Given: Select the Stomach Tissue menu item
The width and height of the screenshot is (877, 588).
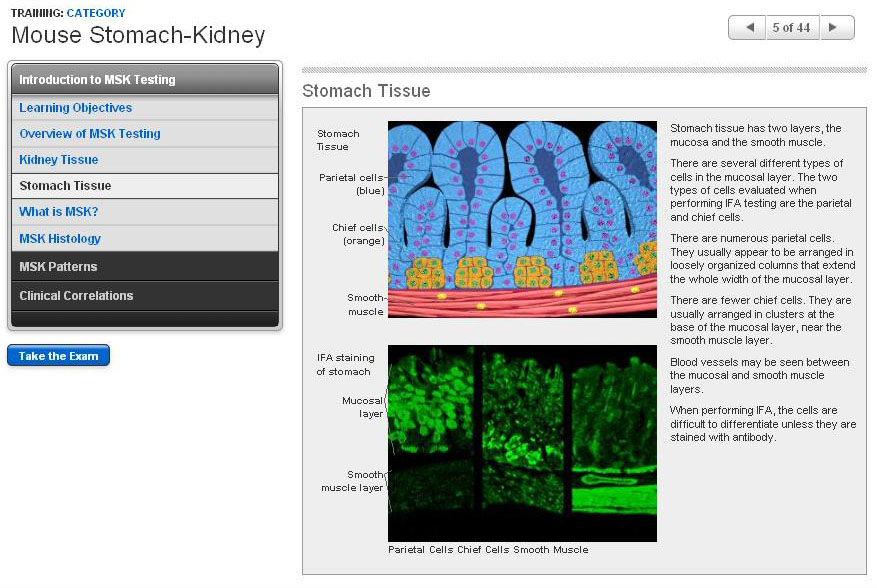Looking at the screenshot, I should (65, 186).
